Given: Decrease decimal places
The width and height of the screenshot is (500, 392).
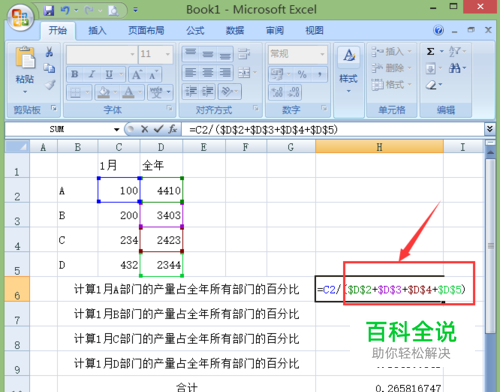Looking at the screenshot, I should (x=293, y=92).
